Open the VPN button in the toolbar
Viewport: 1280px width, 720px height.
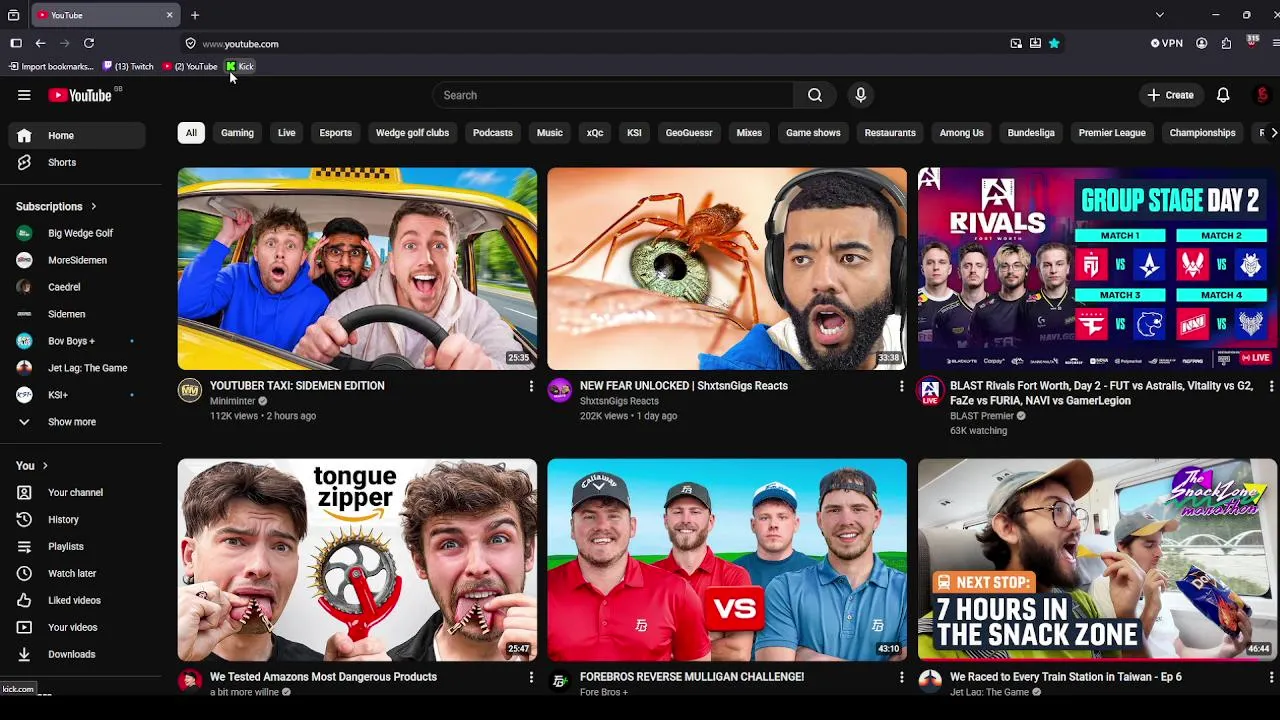[x=1166, y=43]
